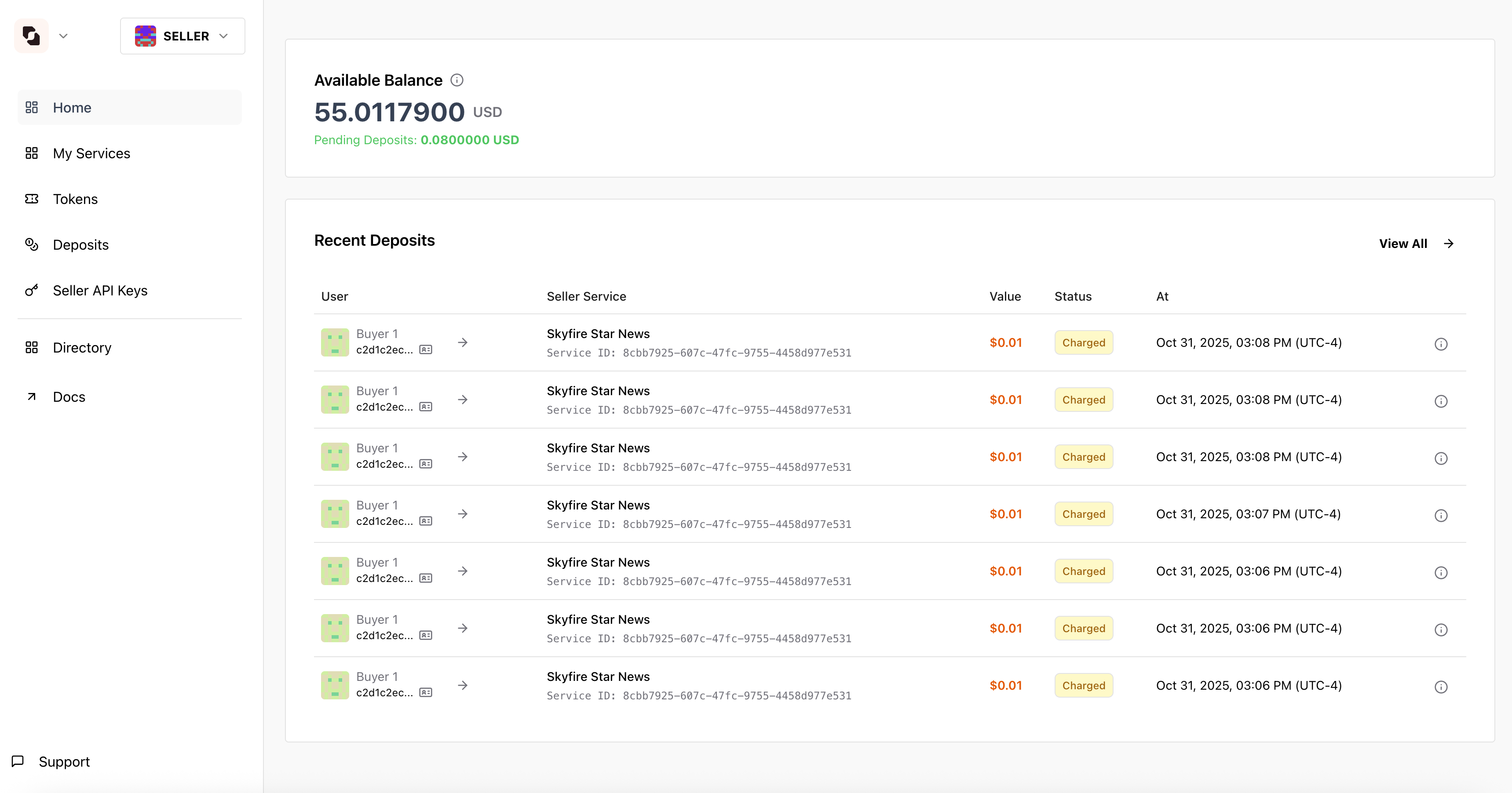Open the Available Balance info tooltip icon

(457, 80)
